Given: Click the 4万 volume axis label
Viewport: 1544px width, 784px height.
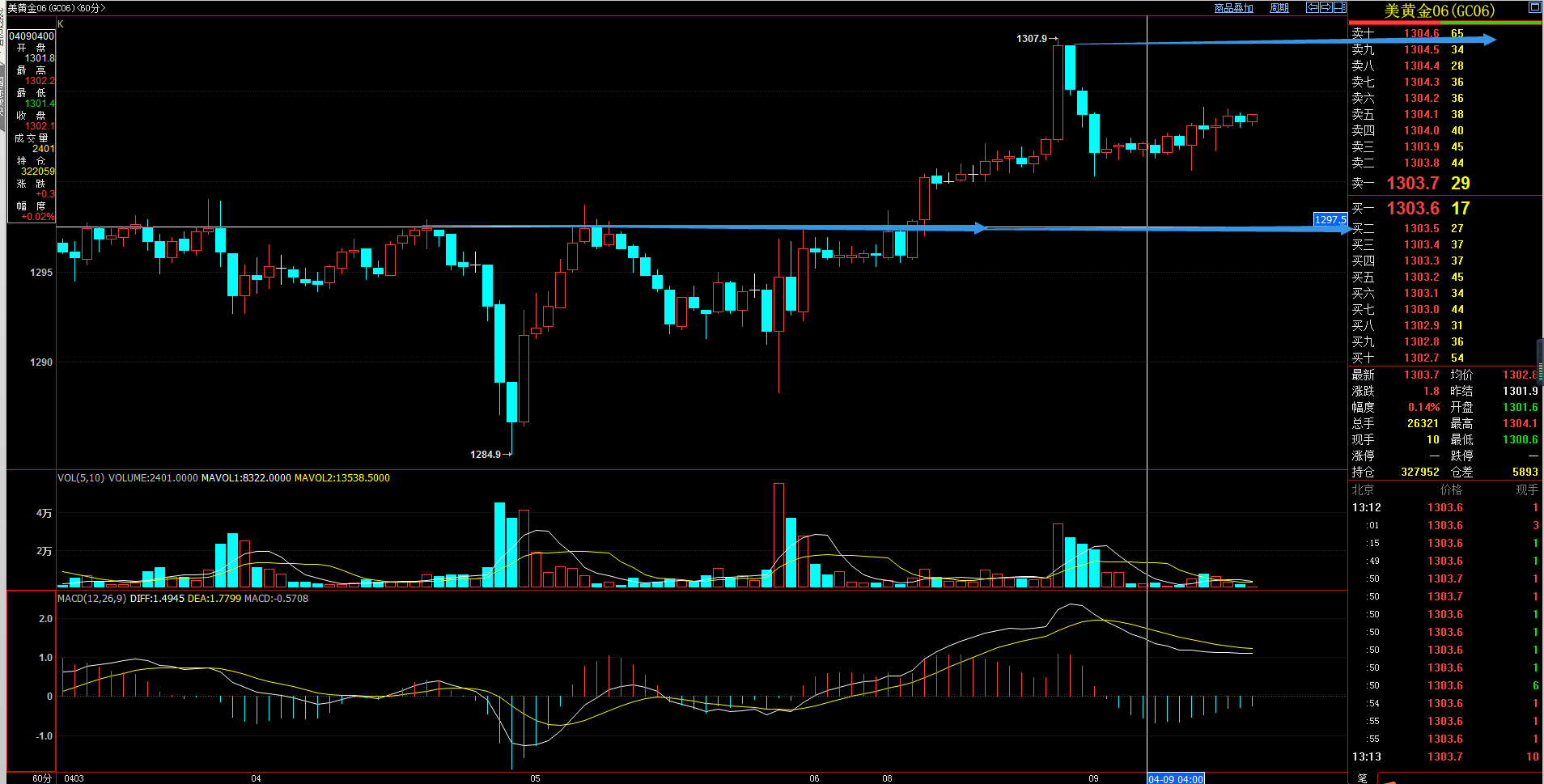Looking at the screenshot, I should coord(44,513).
